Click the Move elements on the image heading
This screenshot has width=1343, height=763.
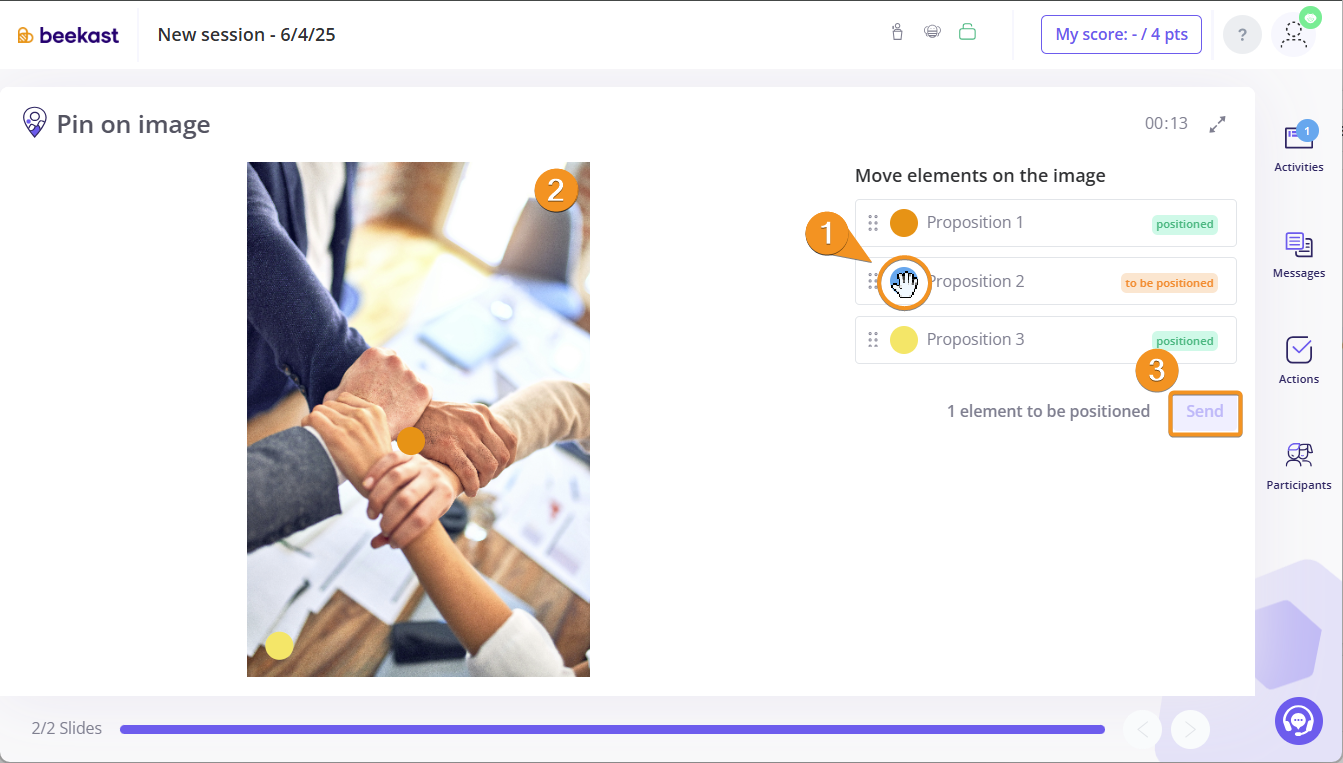980,176
